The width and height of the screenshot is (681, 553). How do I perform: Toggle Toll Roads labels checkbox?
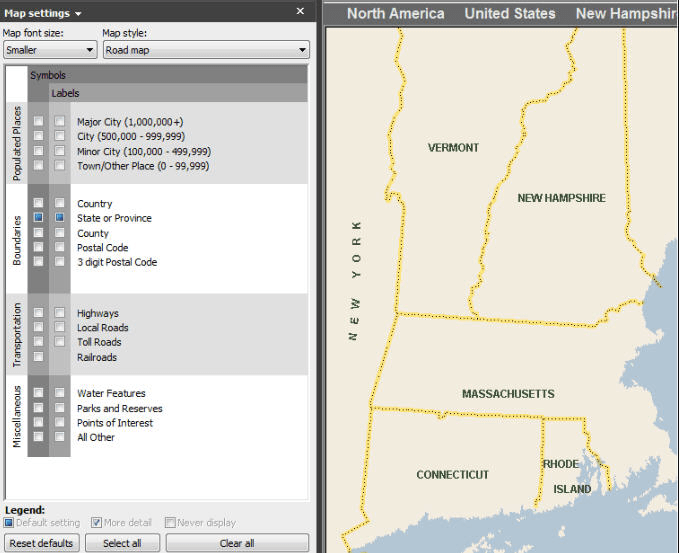click(60, 342)
